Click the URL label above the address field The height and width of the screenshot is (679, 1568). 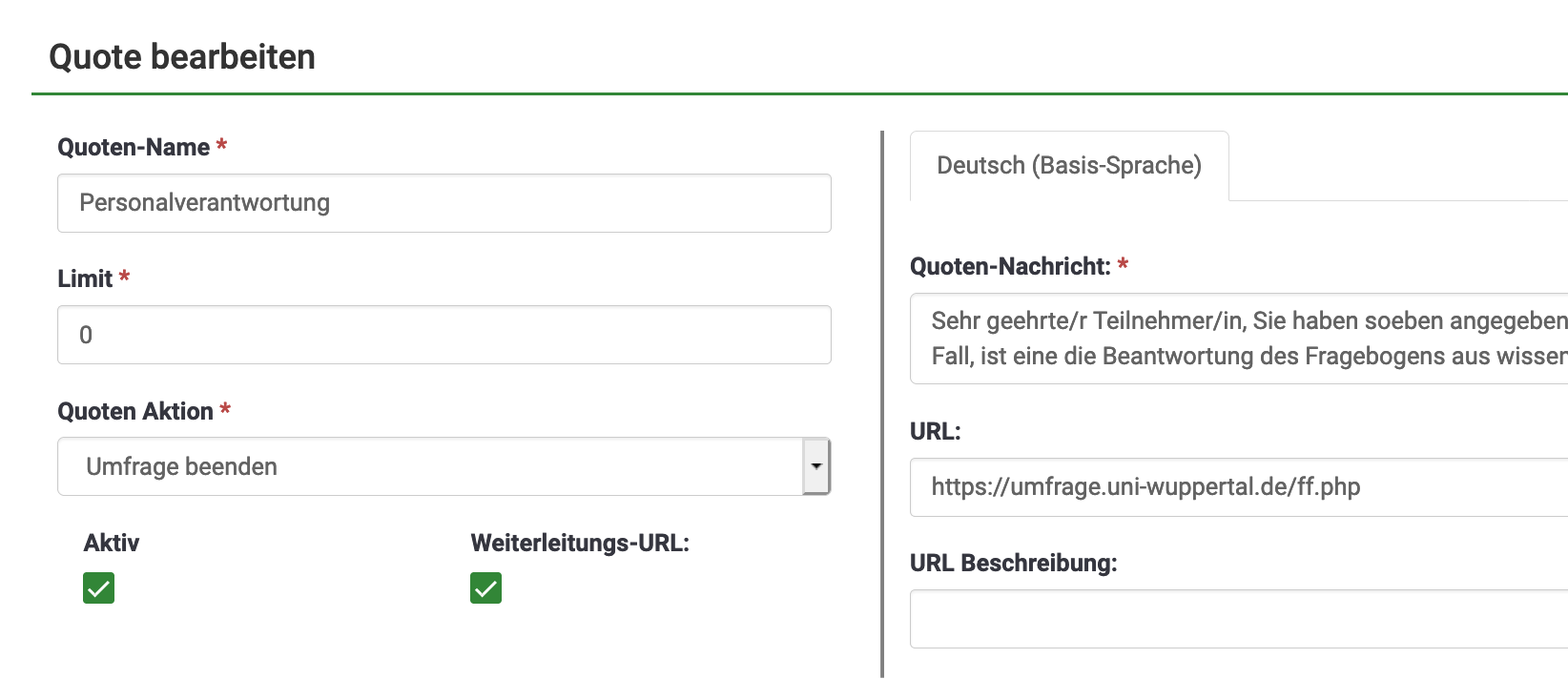(935, 432)
